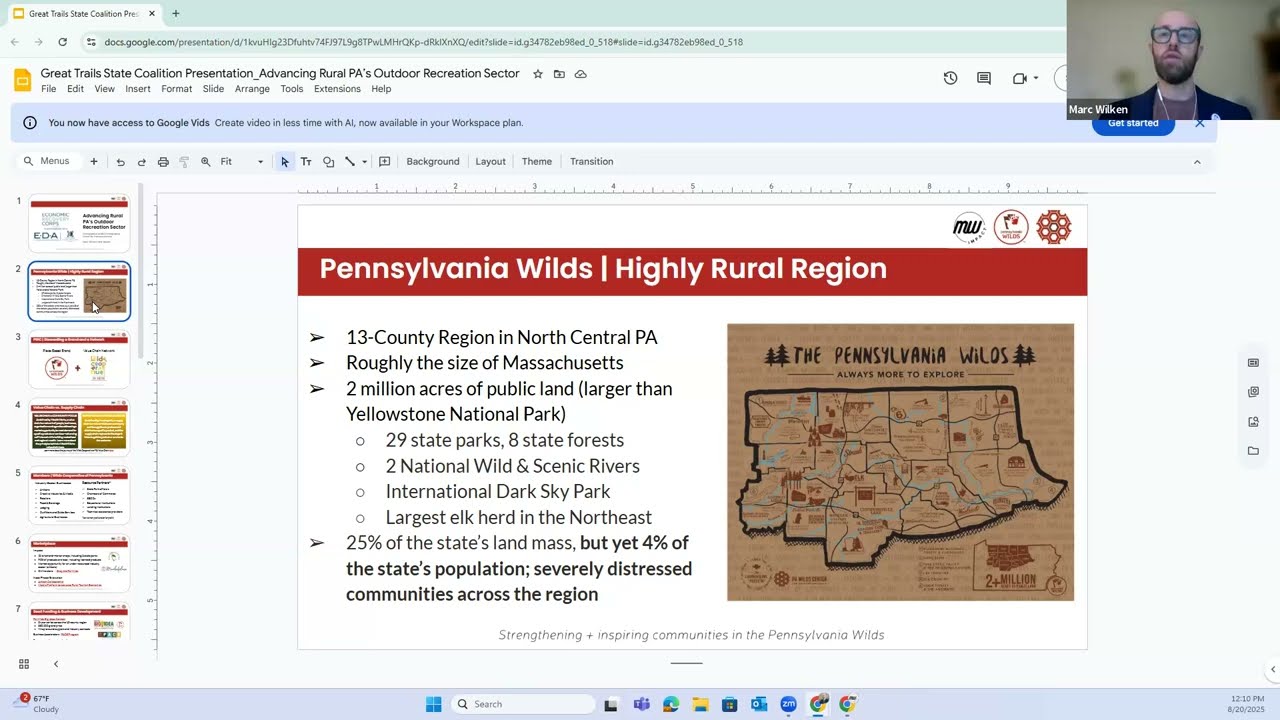Star the presentation title
Image resolution: width=1280 pixels, height=720 pixels.
coord(538,74)
